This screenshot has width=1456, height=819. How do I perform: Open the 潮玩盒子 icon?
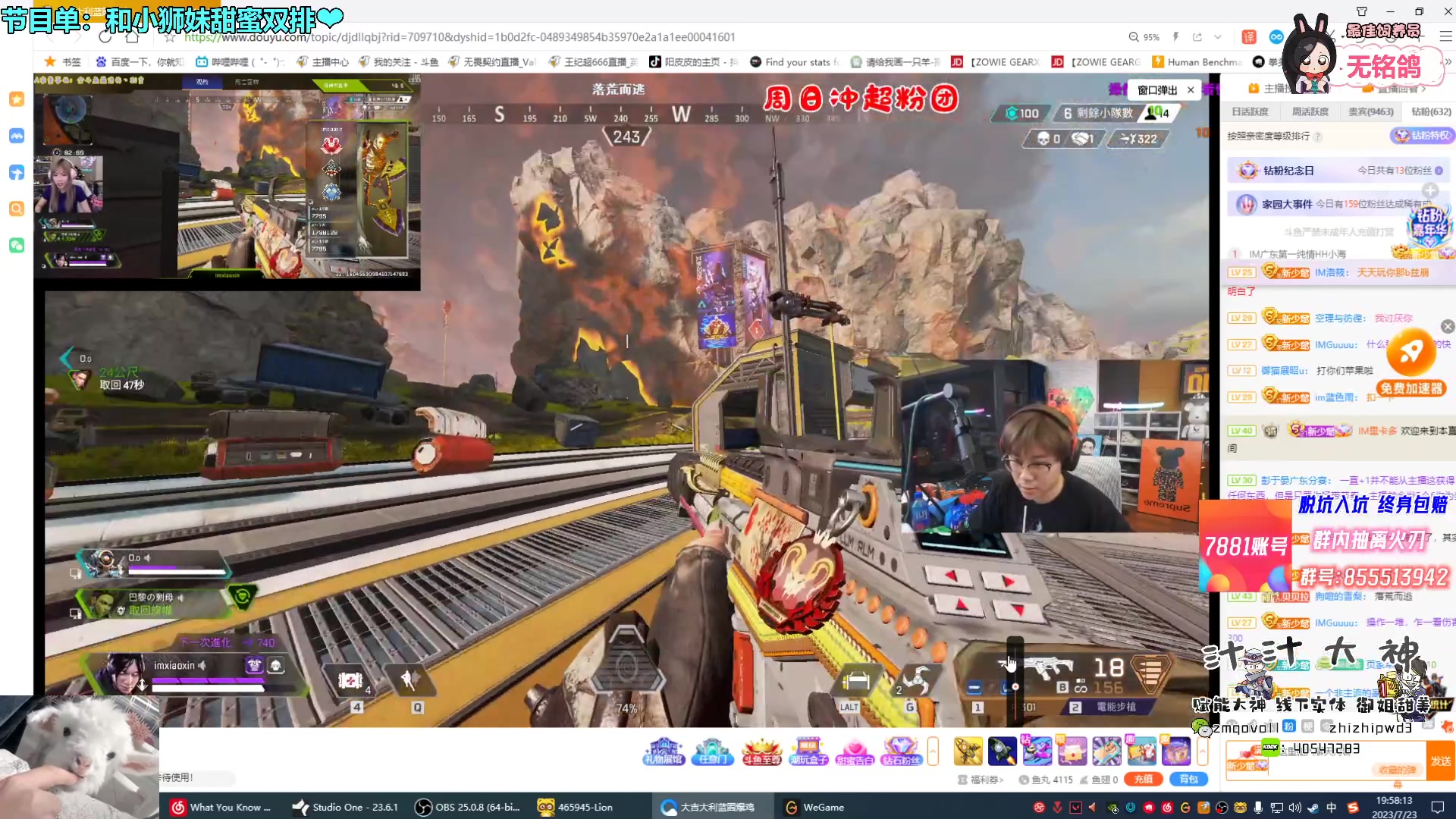(x=808, y=752)
